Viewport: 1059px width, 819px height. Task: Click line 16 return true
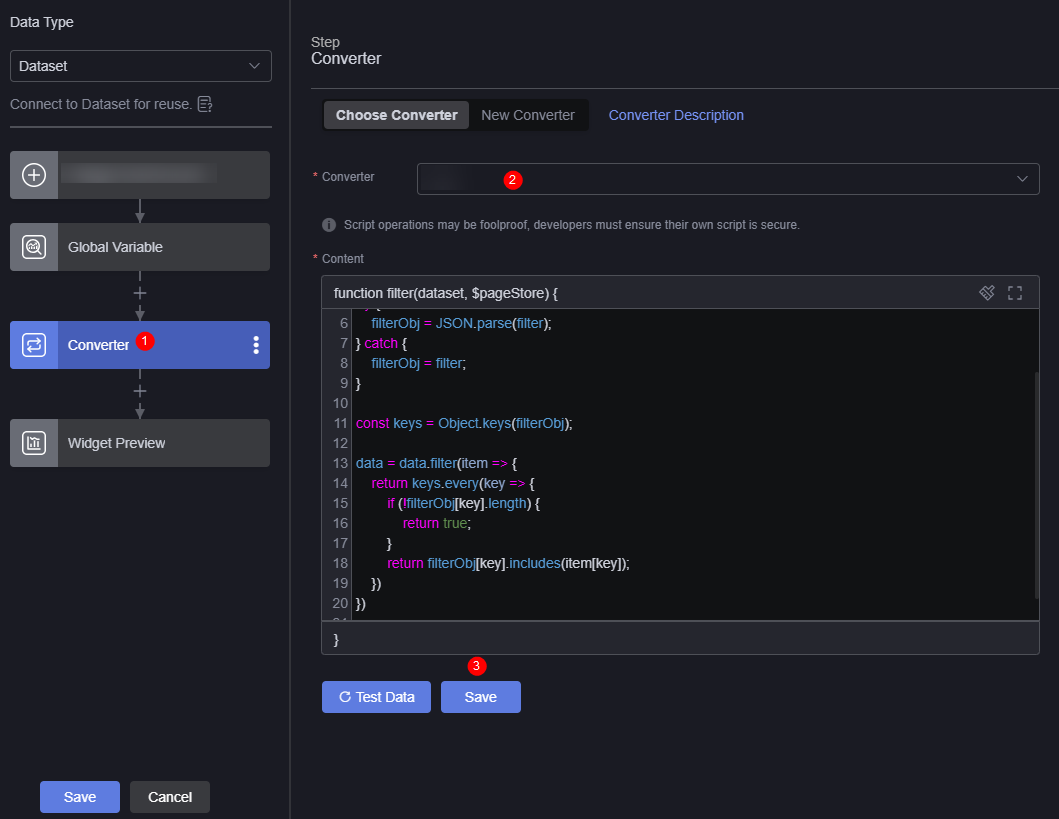click(x=436, y=523)
